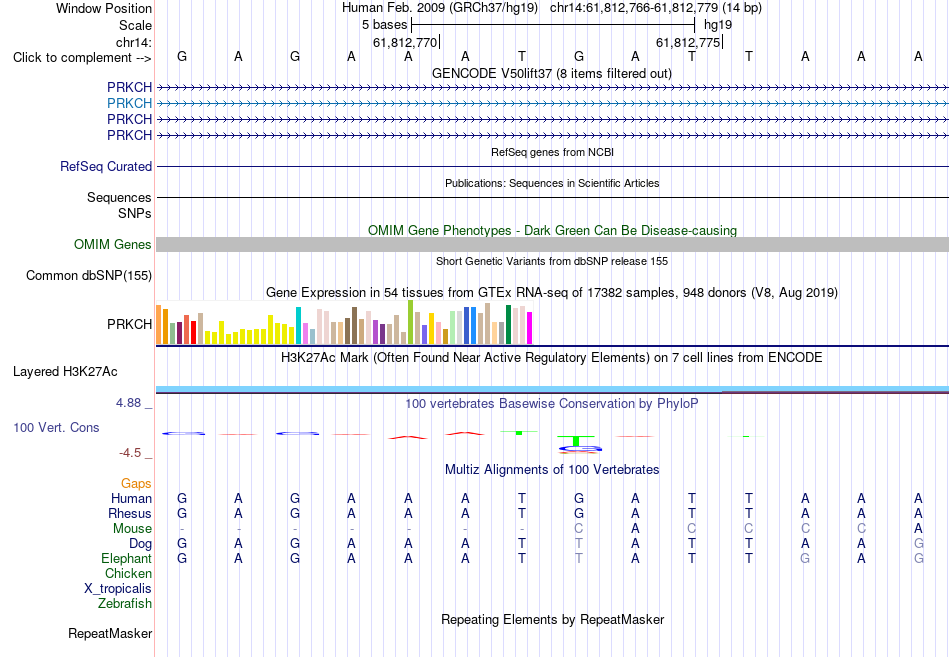The image size is (950, 657).
Task: Click the Layered H3K27Ac track label
Action: [x=65, y=372]
